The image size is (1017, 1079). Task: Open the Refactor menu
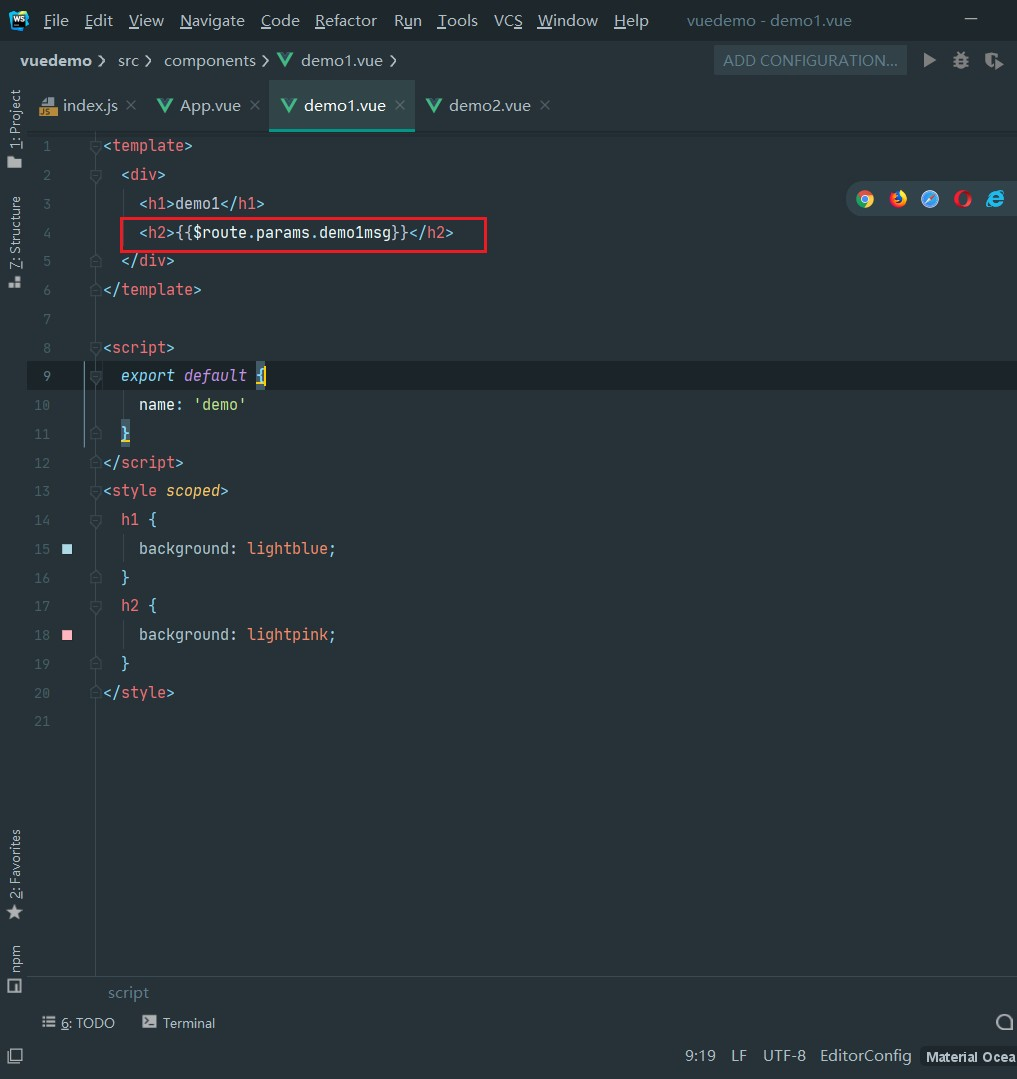[345, 21]
